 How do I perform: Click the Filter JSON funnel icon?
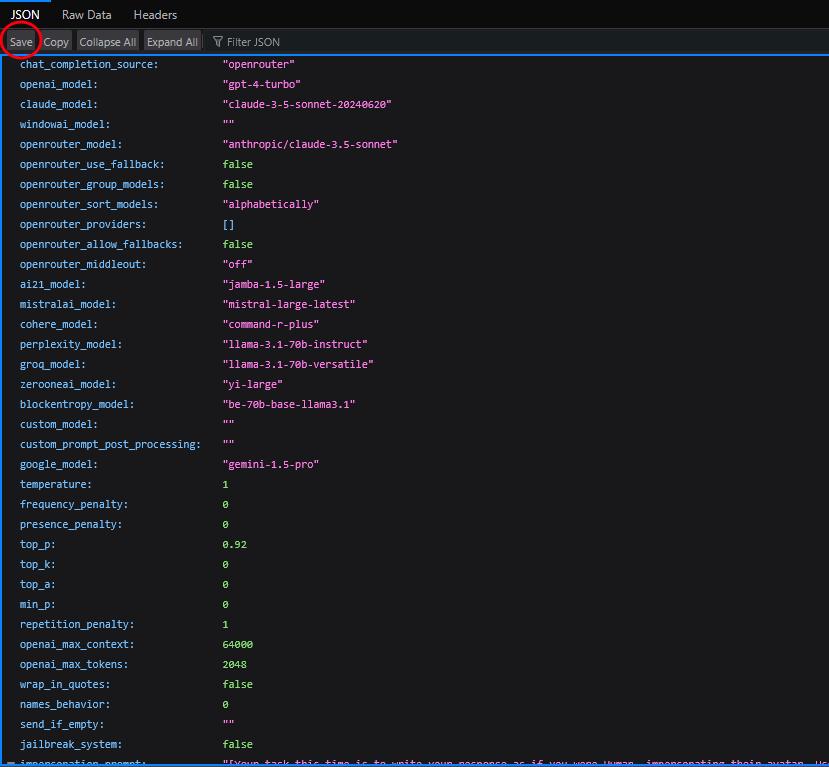pyautogui.click(x=217, y=41)
